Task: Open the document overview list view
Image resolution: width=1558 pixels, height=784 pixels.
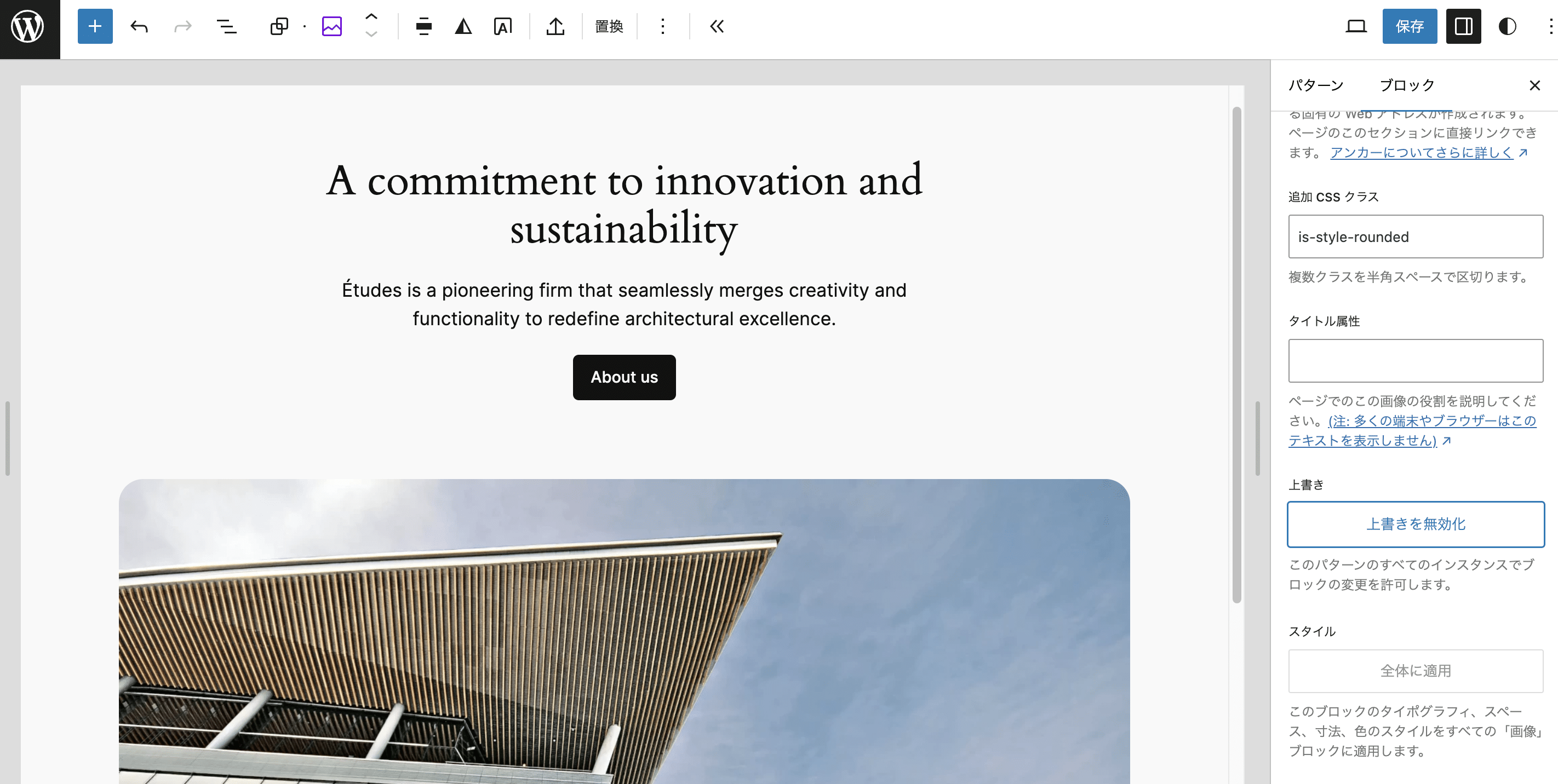Action: (227, 27)
